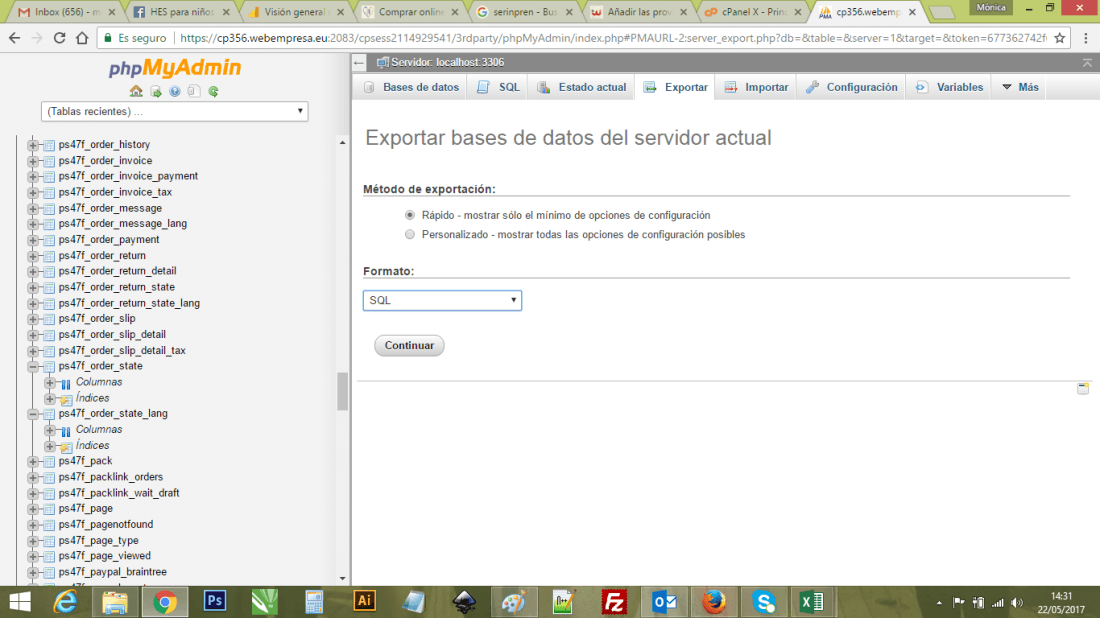Click the Windows Start button
The width and height of the screenshot is (1100, 618).
tap(20, 602)
